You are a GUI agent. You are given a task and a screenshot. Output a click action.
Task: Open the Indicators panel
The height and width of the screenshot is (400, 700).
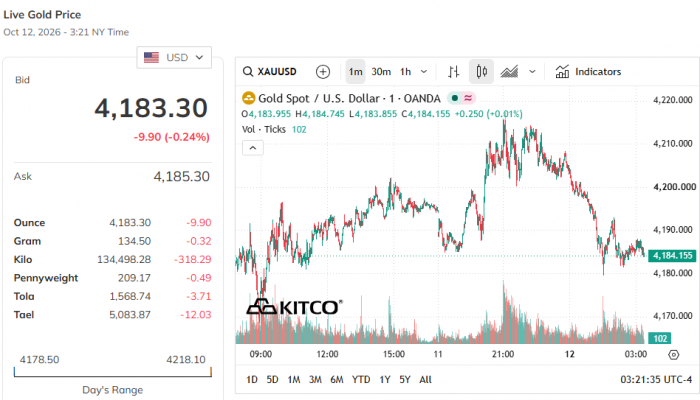(x=588, y=71)
